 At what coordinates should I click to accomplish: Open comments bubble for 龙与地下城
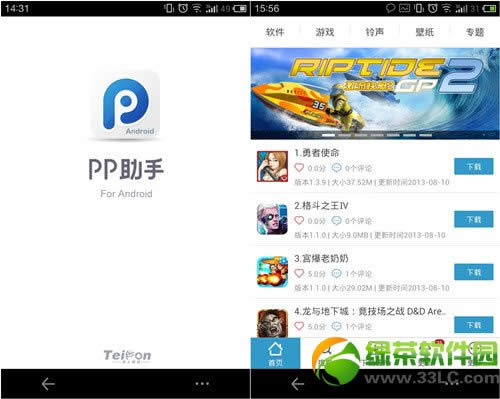(x=336, y=326)
